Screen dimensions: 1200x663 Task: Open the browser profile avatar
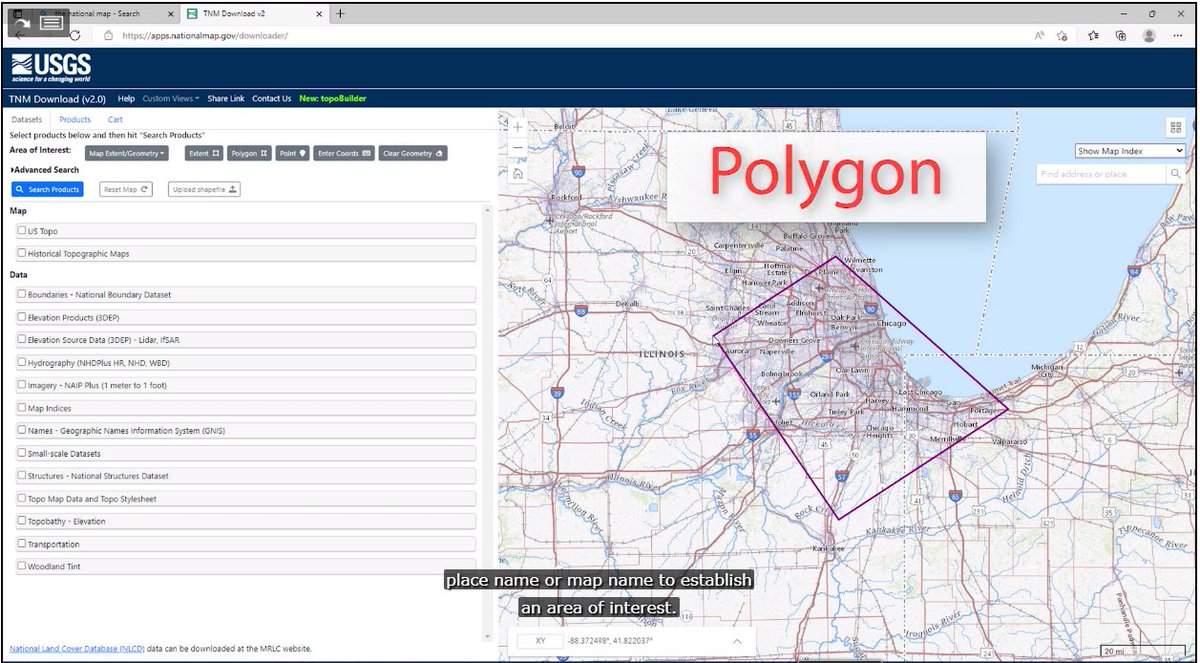tap(1149, 34)
